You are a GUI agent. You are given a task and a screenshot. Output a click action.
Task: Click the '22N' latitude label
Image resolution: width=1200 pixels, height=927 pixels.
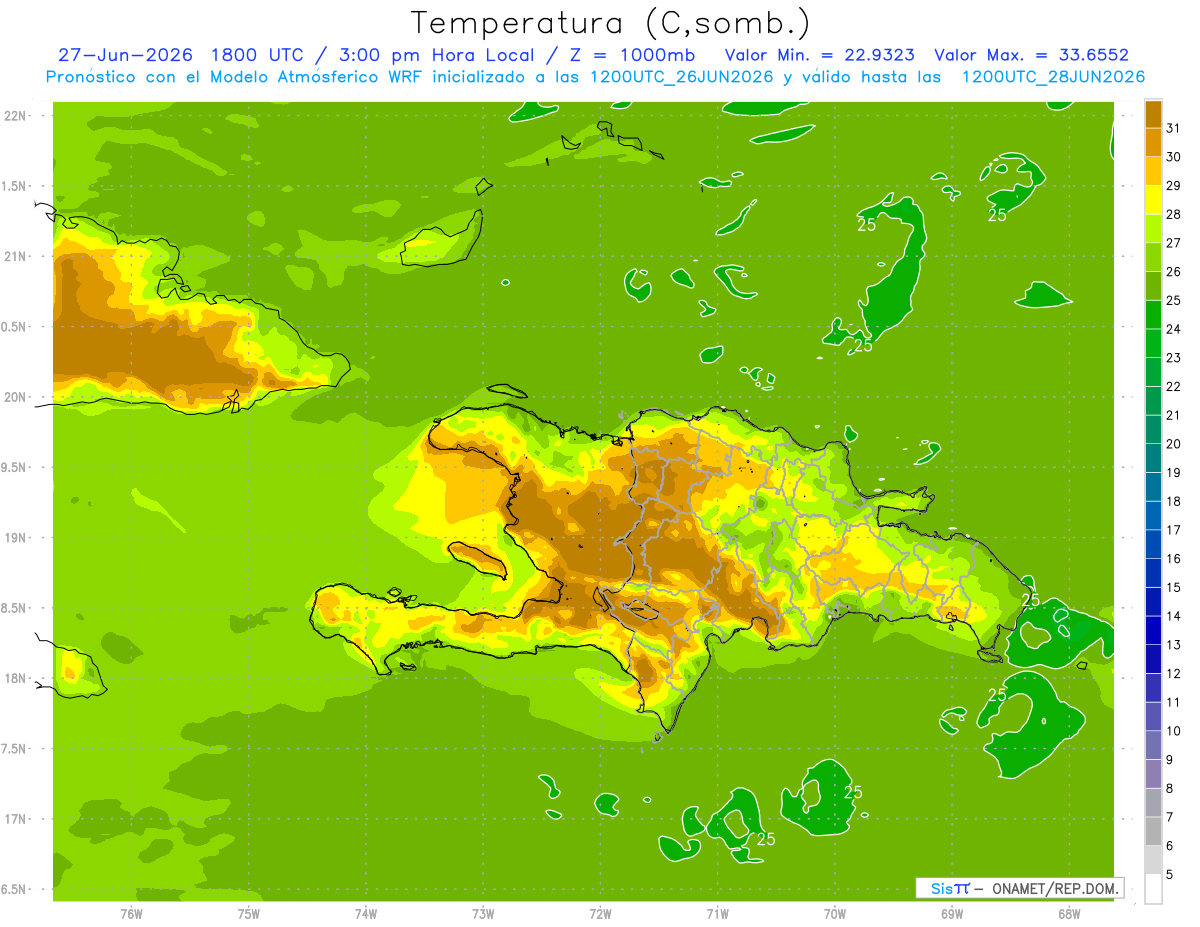(16, 115)
